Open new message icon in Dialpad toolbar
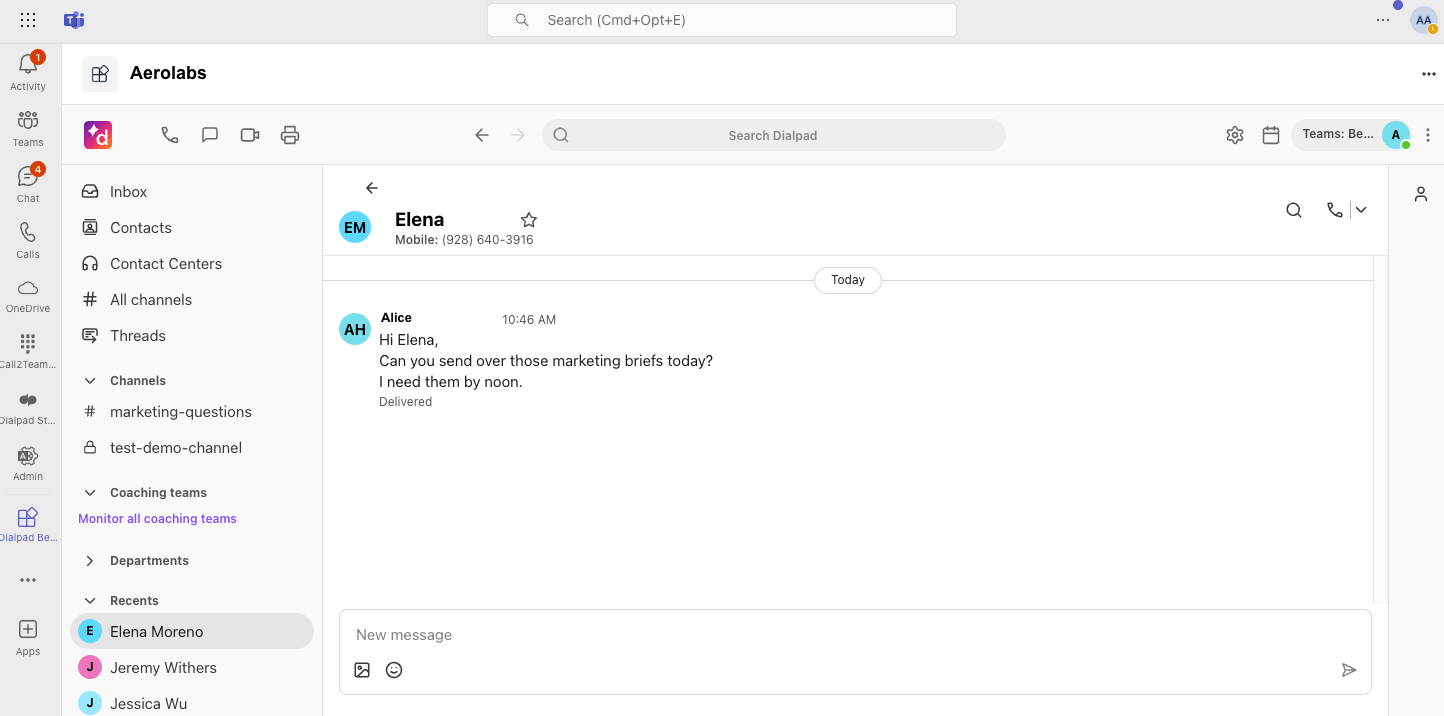The height and width of the screenshot is (716, 1444). [x=210, y=135]
